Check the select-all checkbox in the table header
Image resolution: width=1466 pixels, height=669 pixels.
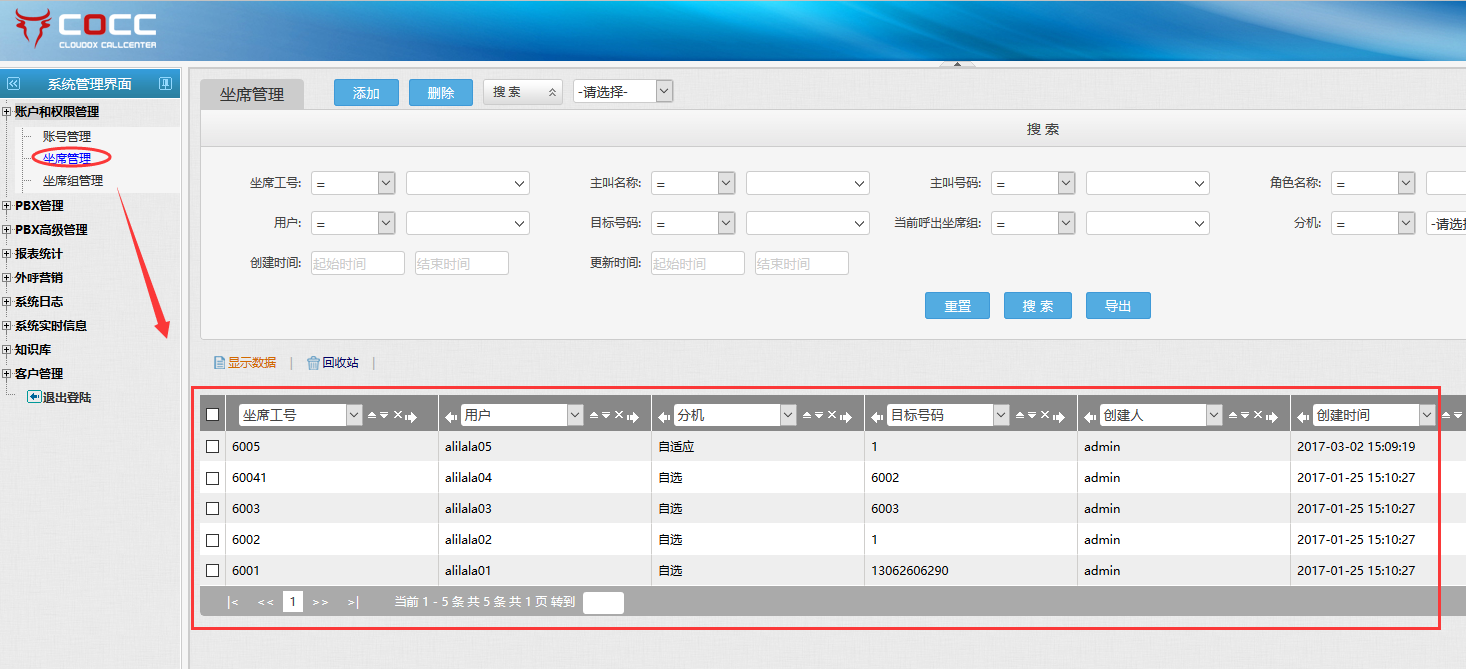click(212, 415)
